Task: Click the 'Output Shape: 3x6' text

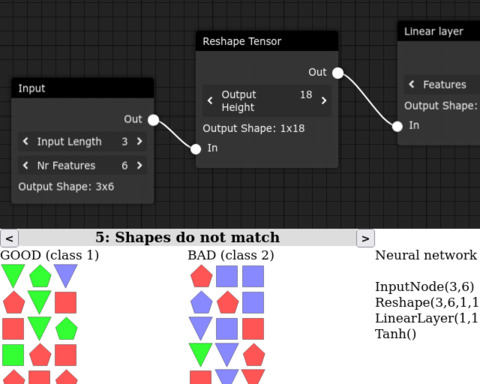Action: point(66,187)
